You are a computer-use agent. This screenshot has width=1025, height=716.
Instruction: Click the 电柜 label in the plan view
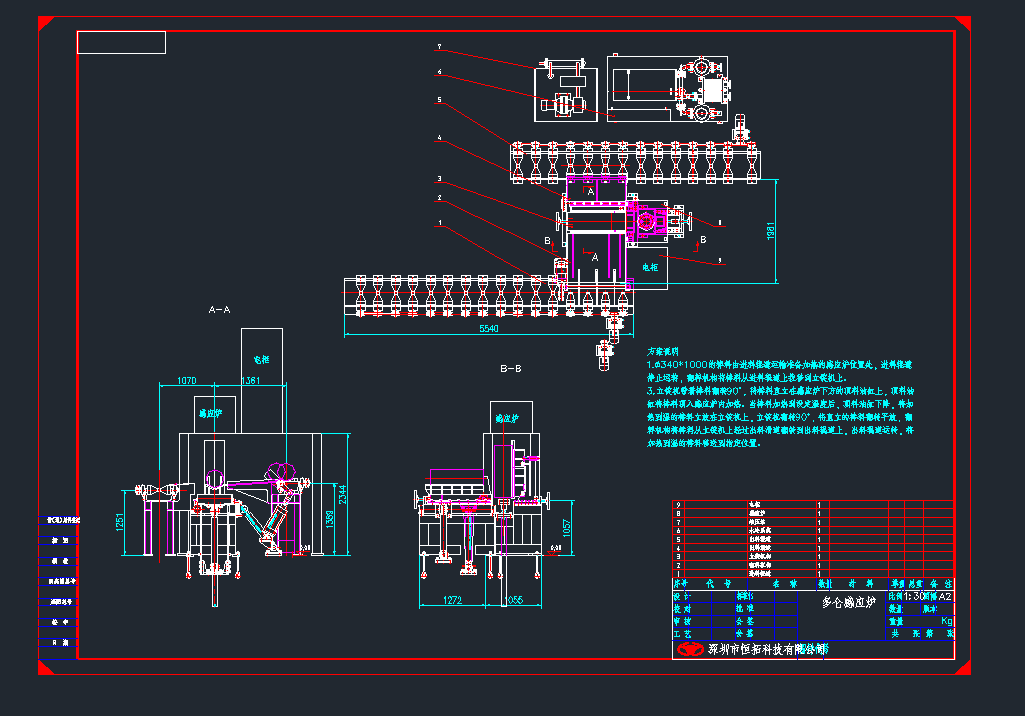pyautogui.click(x=650, y=267)
